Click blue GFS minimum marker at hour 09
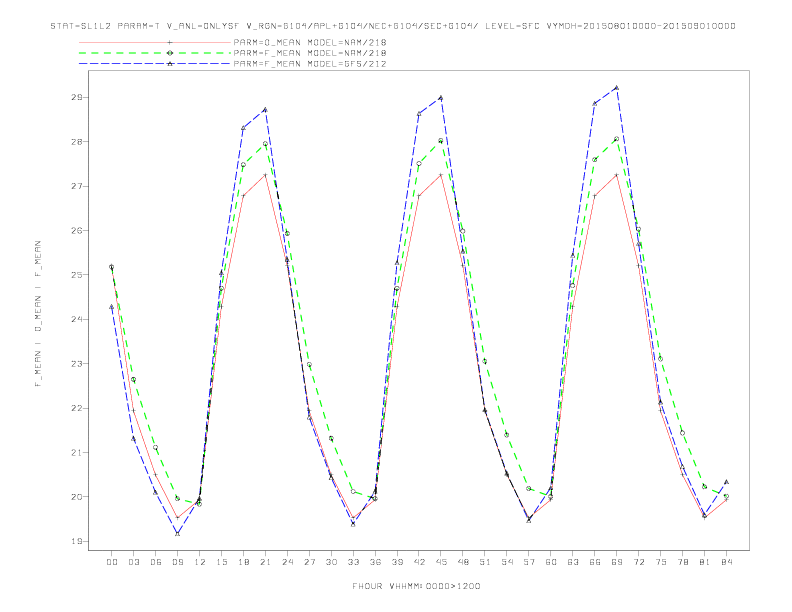Image resolution: width=792 pixels, height=612 pixels. (177, 533)
